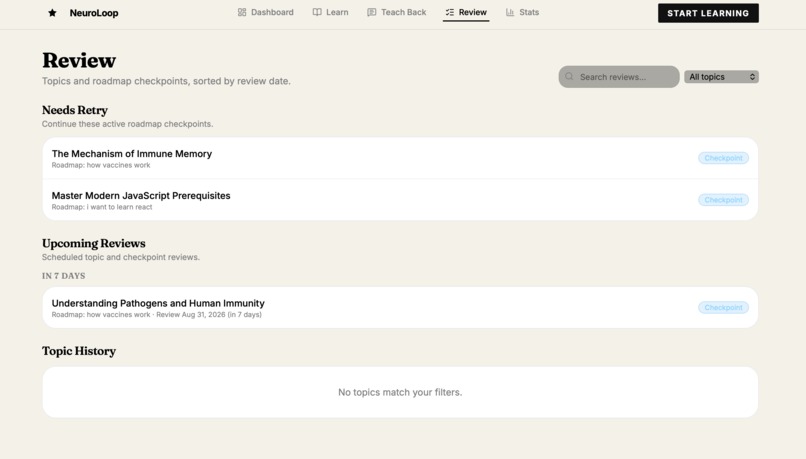Image resolution: width=806 pixels, height=459 pixels.
Task: Click Checkpoint badge for JavaScript Prerequisites row
Action: (723, 199)
